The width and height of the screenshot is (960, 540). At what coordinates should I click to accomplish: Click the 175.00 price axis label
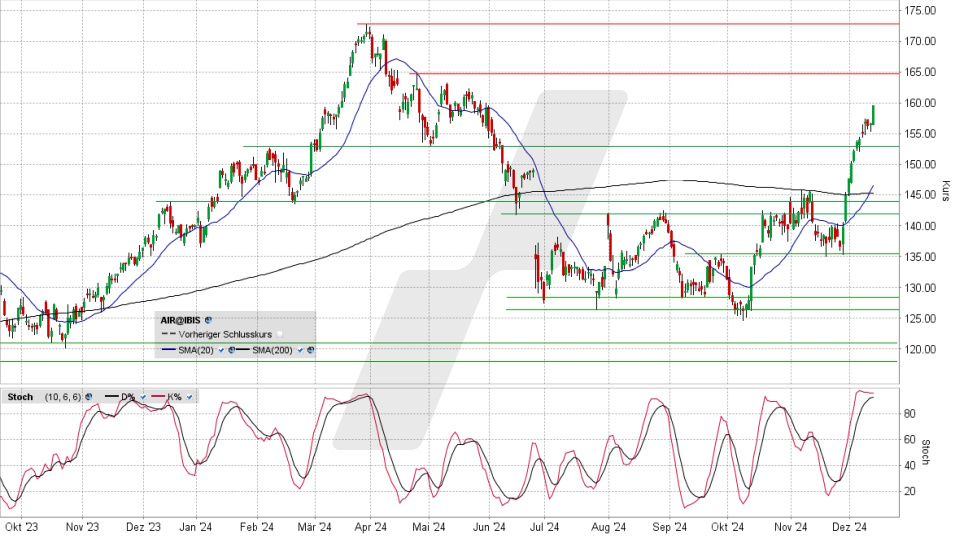(x=921, y=10)
